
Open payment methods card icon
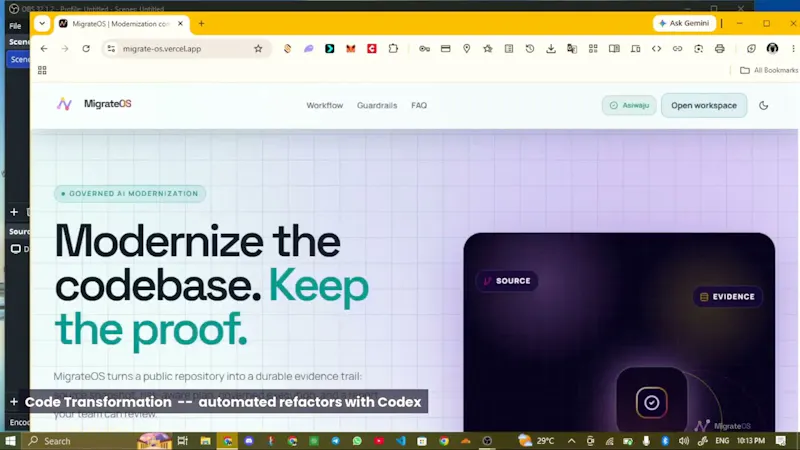point(445,48)
